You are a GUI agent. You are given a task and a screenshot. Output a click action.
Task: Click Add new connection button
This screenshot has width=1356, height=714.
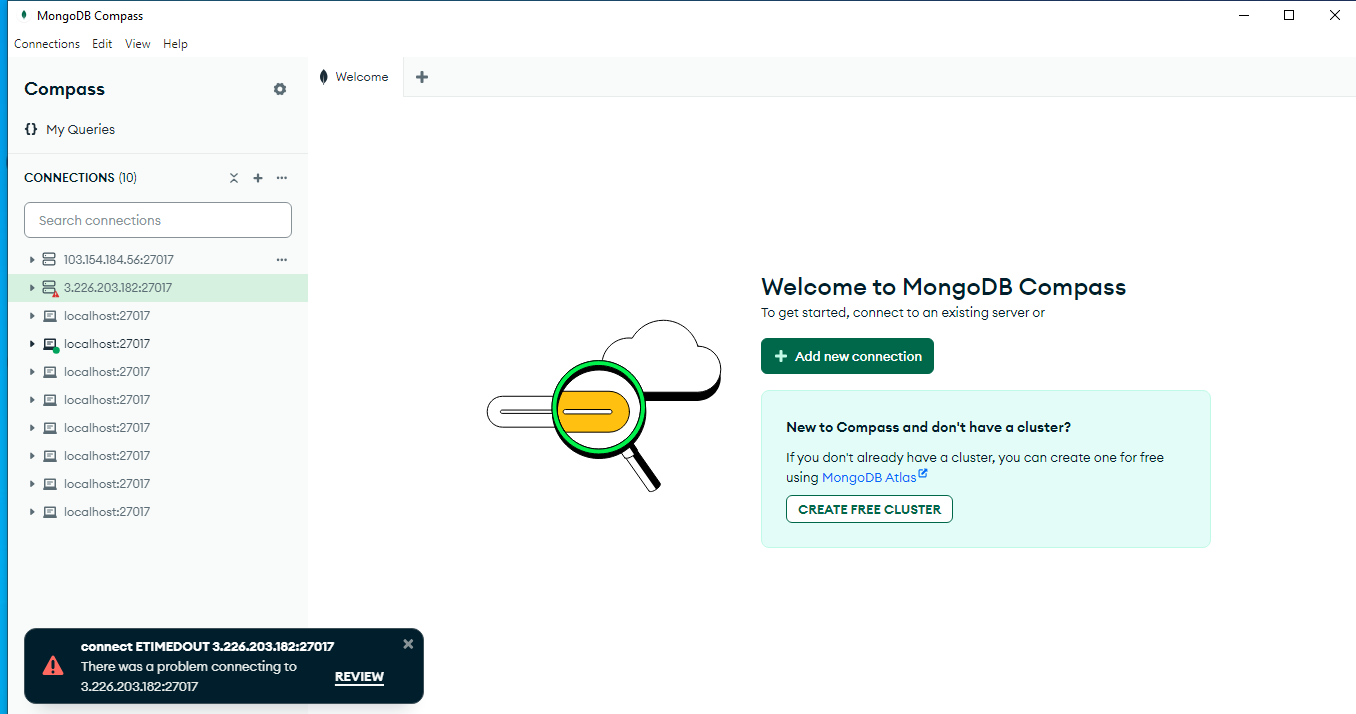tap(847, 356)
